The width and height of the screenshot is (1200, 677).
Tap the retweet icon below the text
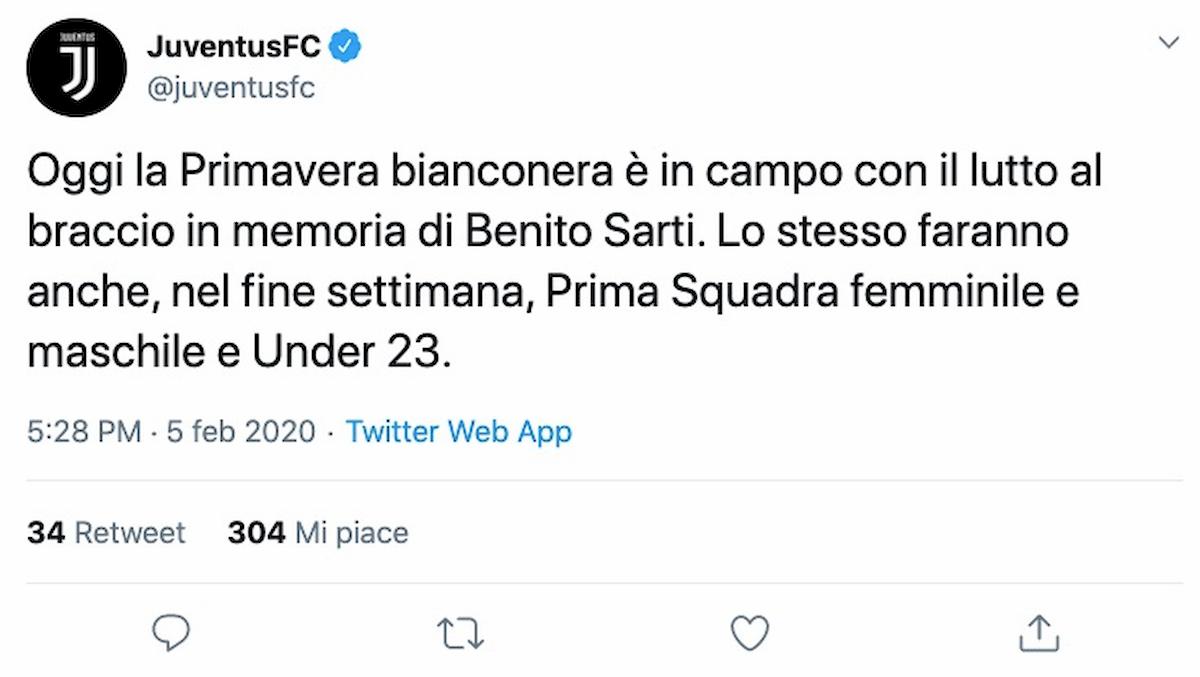460,631
